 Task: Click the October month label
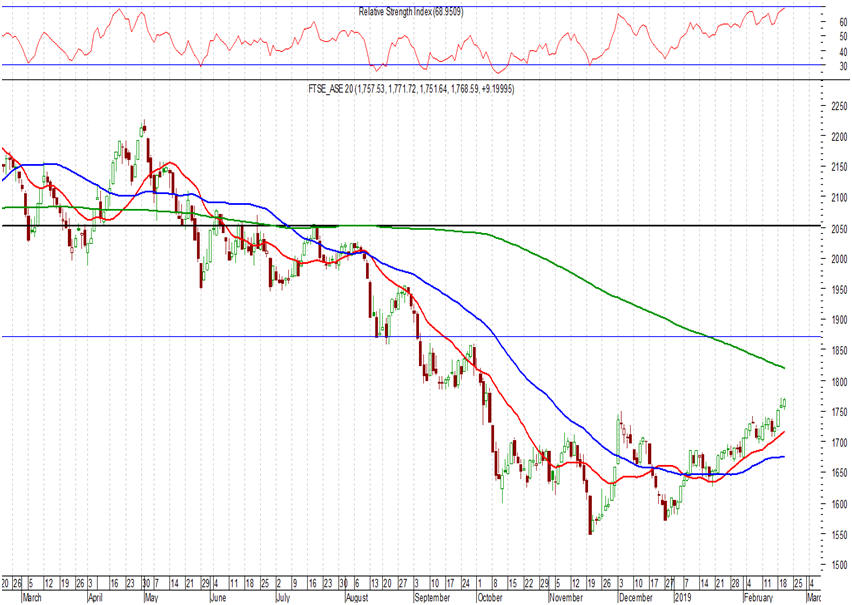[490, 597]
